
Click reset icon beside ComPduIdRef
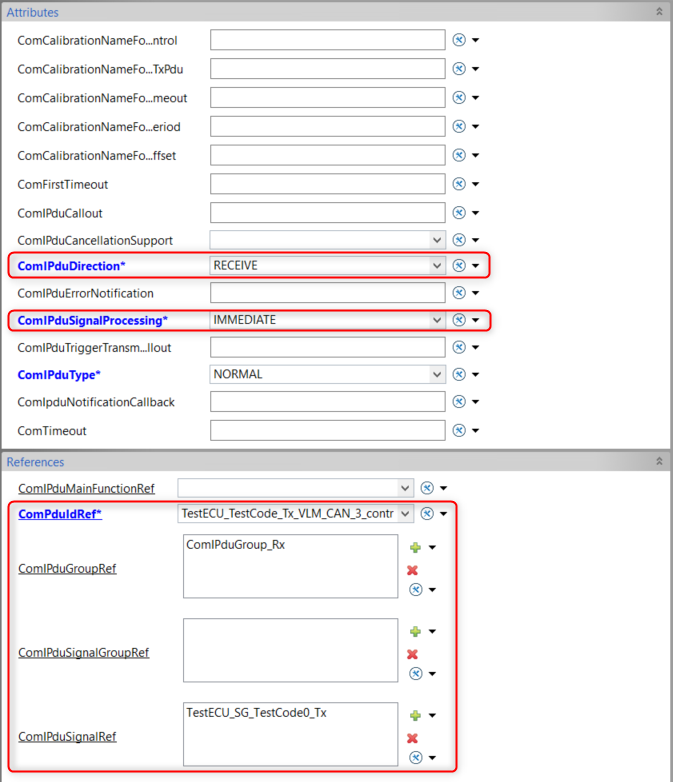427,513
